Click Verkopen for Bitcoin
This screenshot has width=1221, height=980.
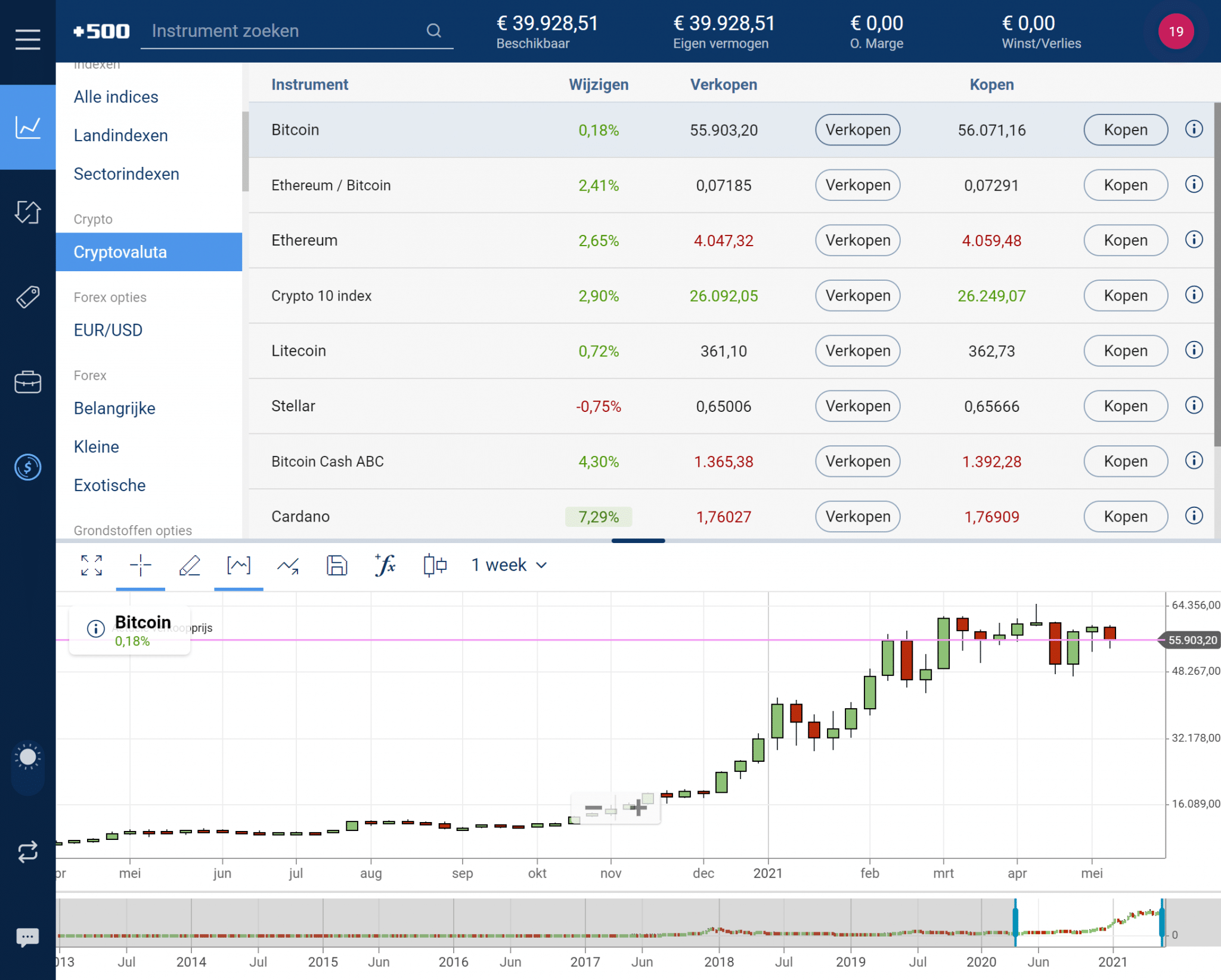[857, 129]
